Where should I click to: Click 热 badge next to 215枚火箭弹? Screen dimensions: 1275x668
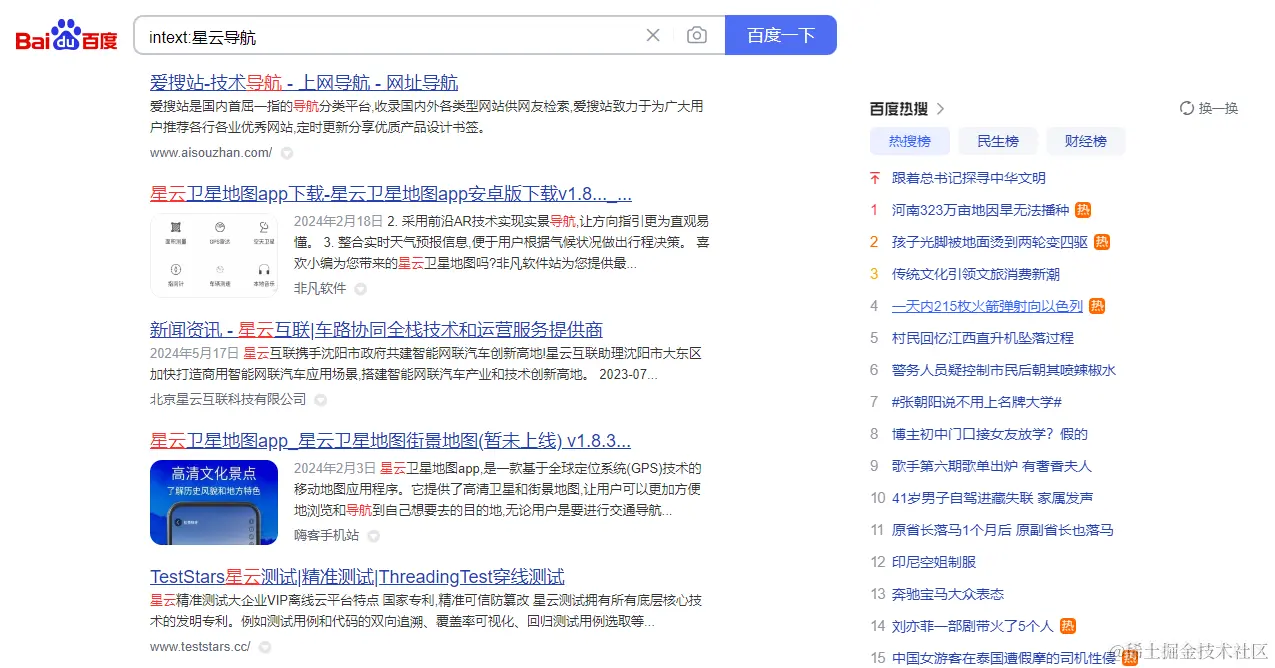click(1097, 306)
